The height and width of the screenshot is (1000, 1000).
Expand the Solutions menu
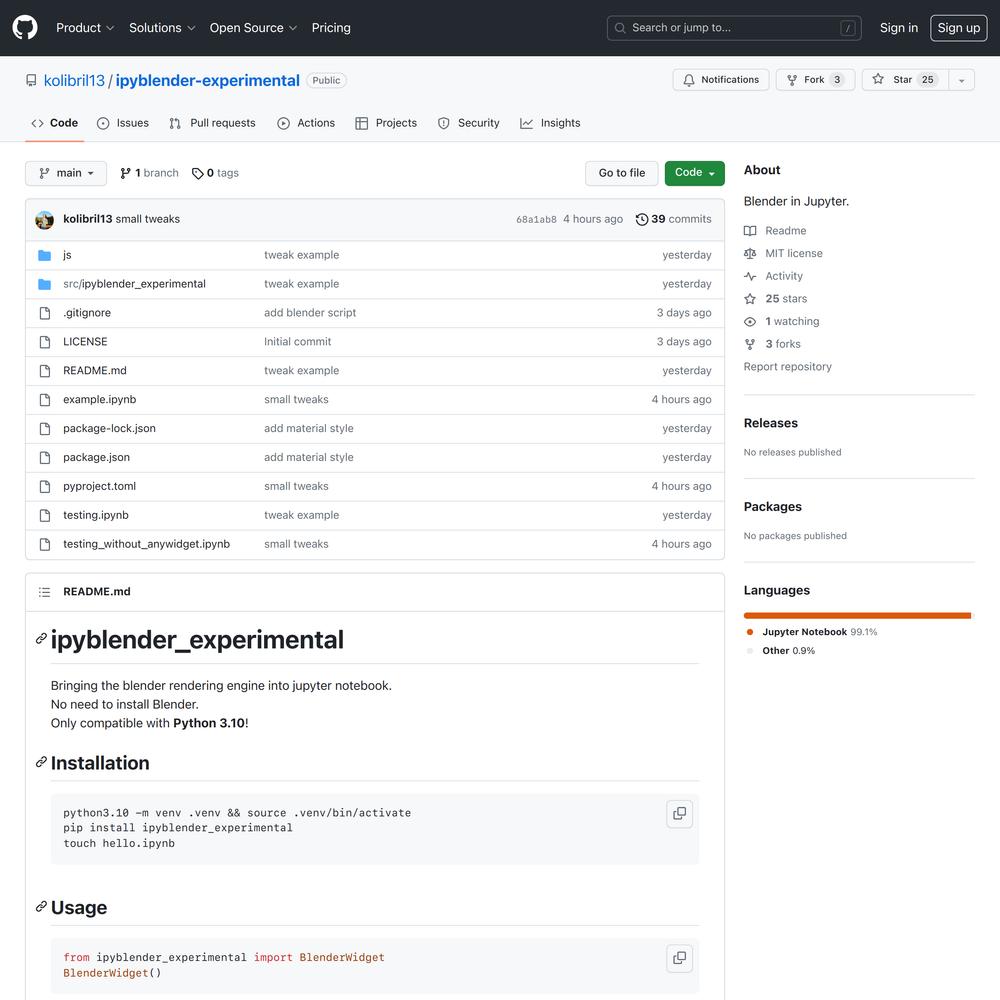162,28
